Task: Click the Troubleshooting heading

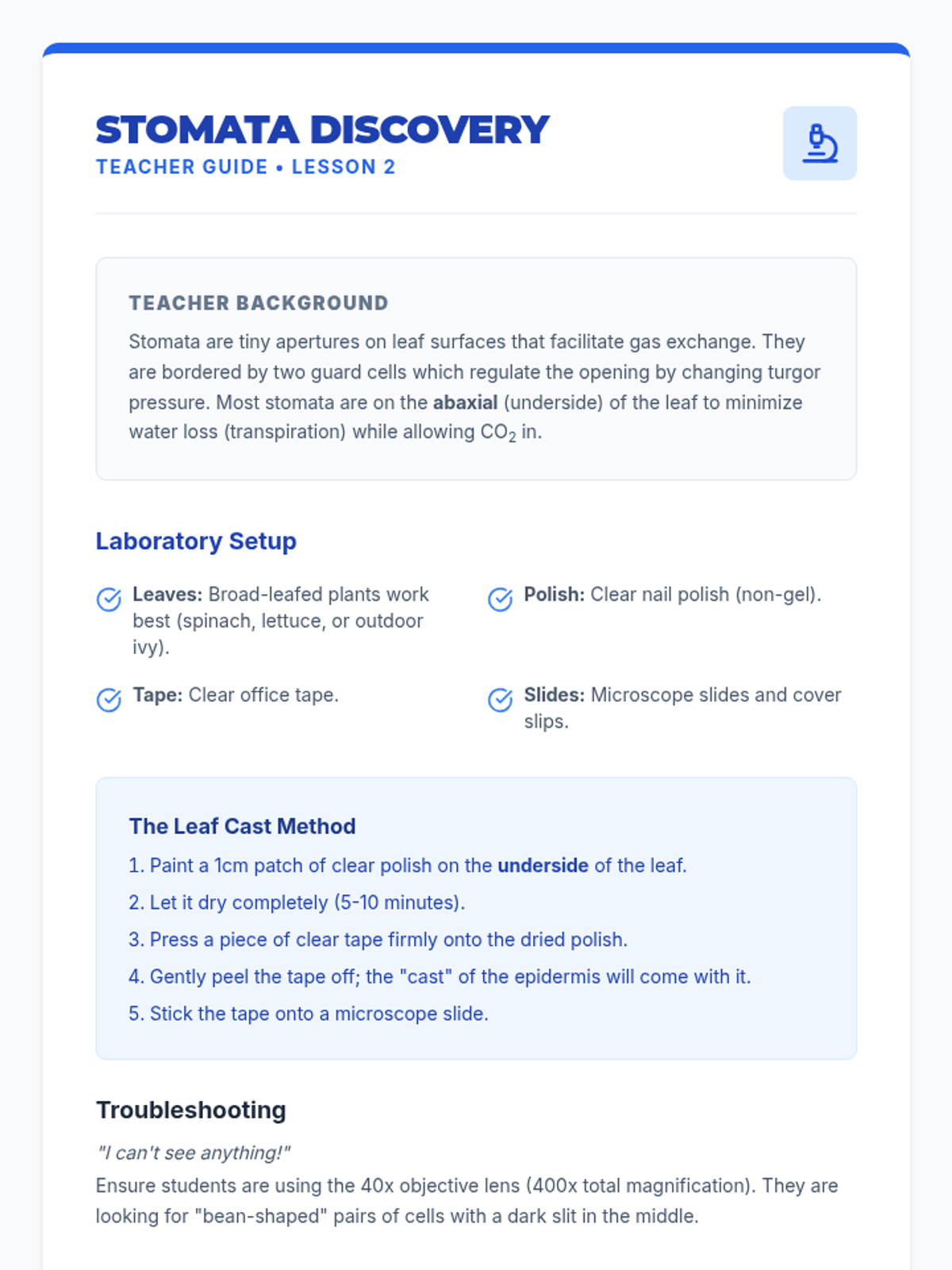Action: point(190,1110)
